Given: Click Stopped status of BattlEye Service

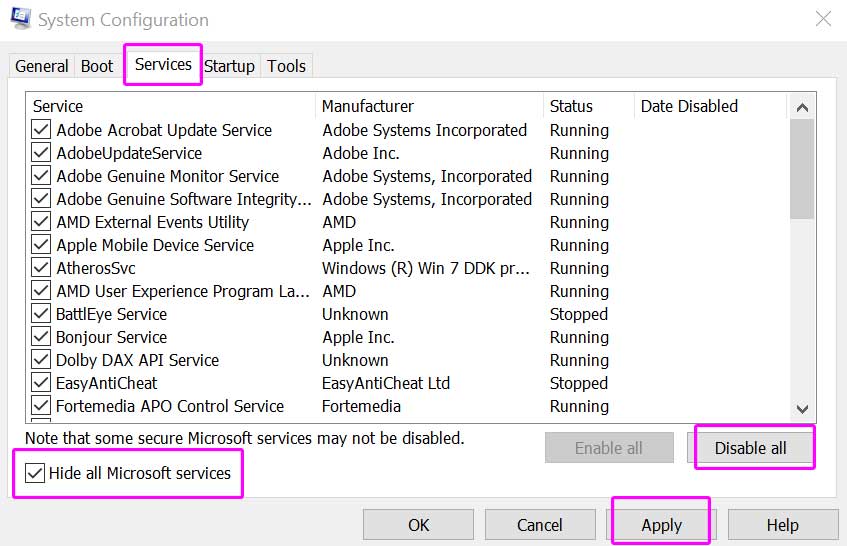Looking at the screenshot, I should (579, 314).
